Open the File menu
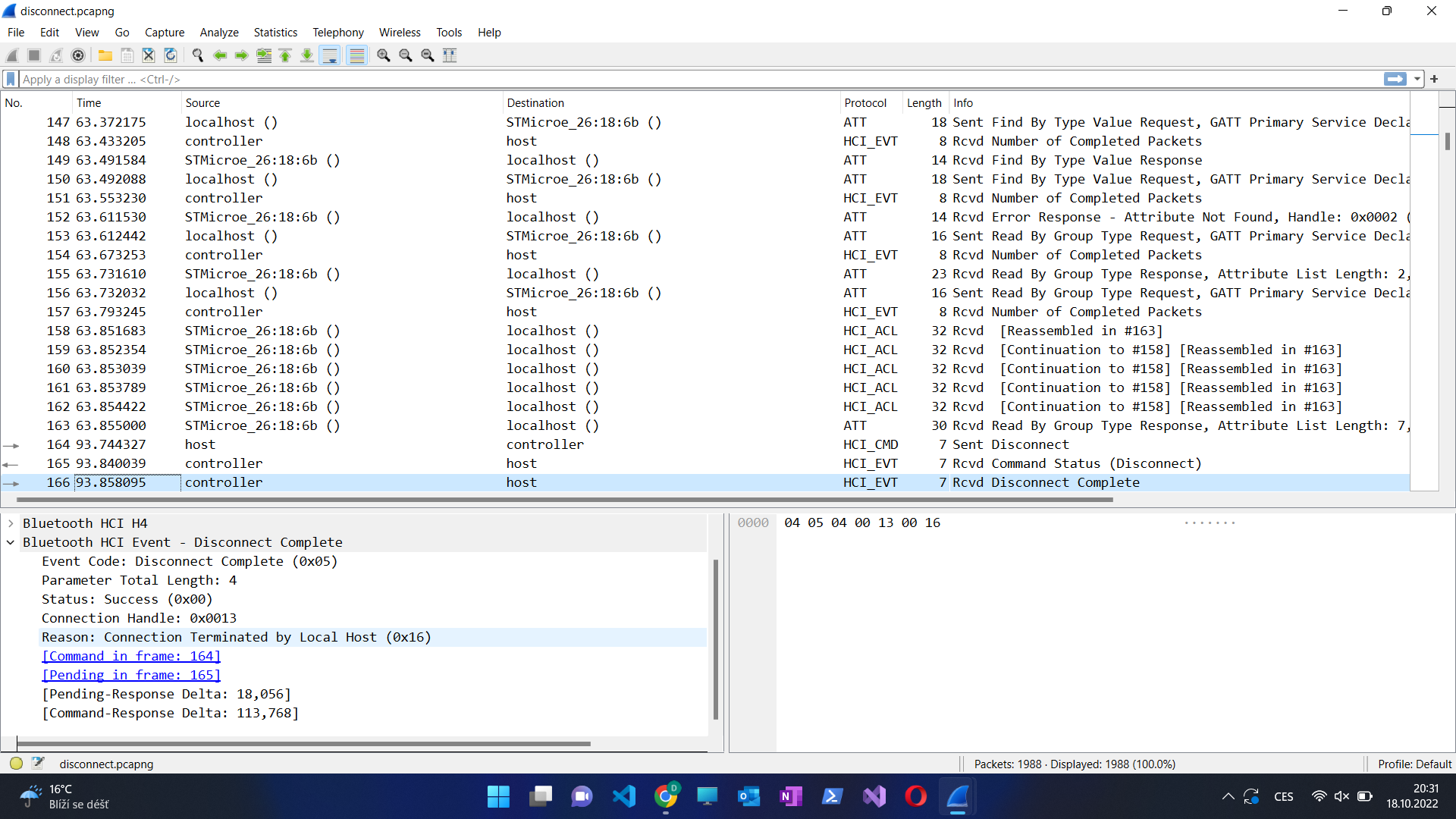The width and height of the screenshot is (1456, 819). [x=15, y=32]
